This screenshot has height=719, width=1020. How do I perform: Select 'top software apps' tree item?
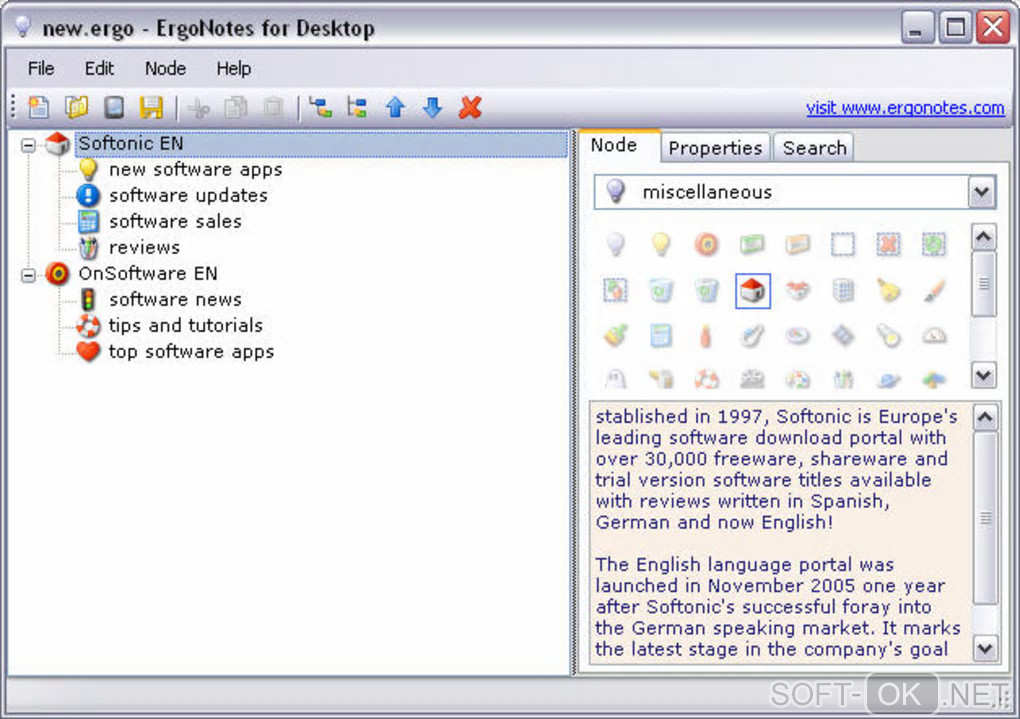click(191, 352)
